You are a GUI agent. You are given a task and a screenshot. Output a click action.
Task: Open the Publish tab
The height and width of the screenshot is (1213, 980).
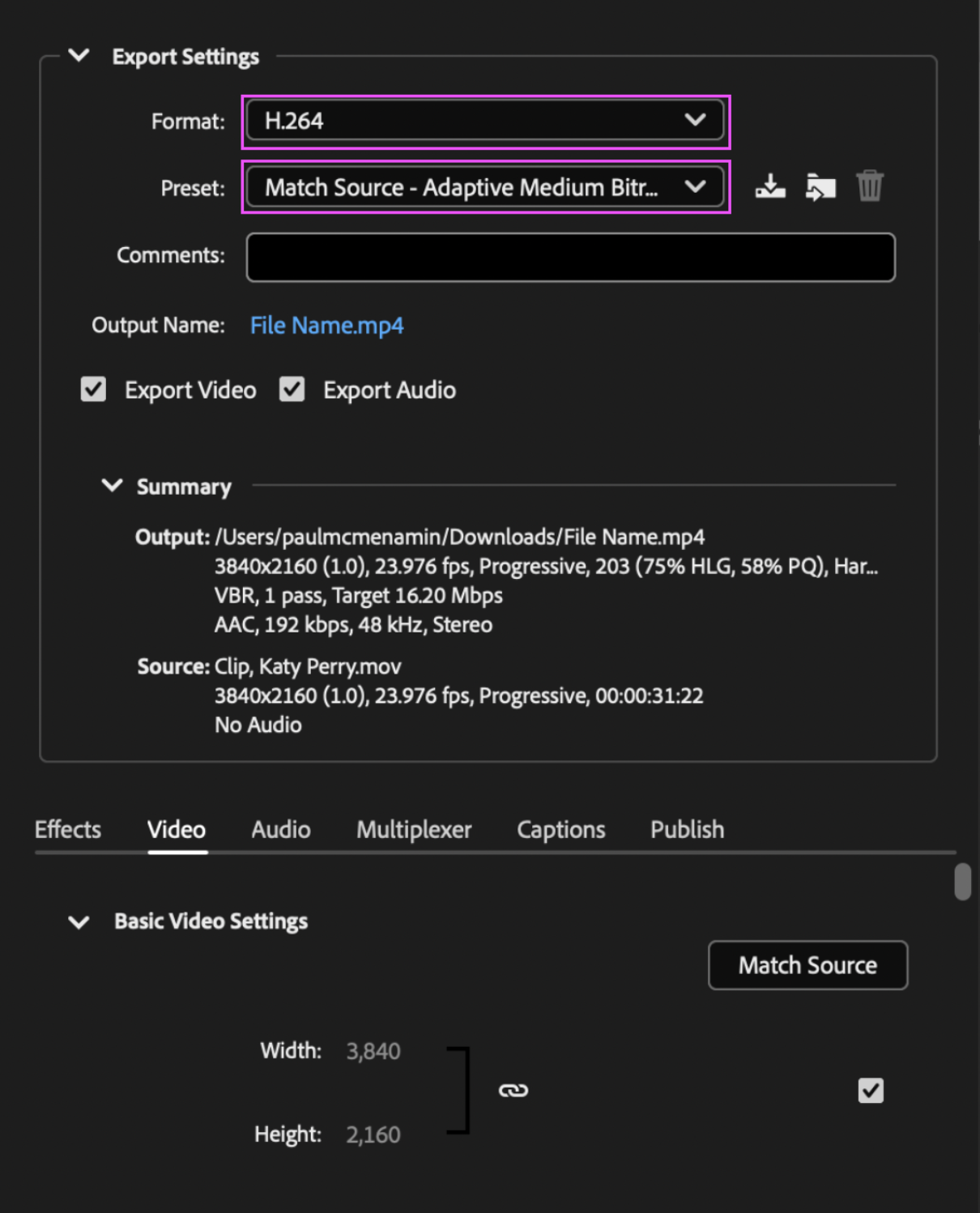coord(686,829)
